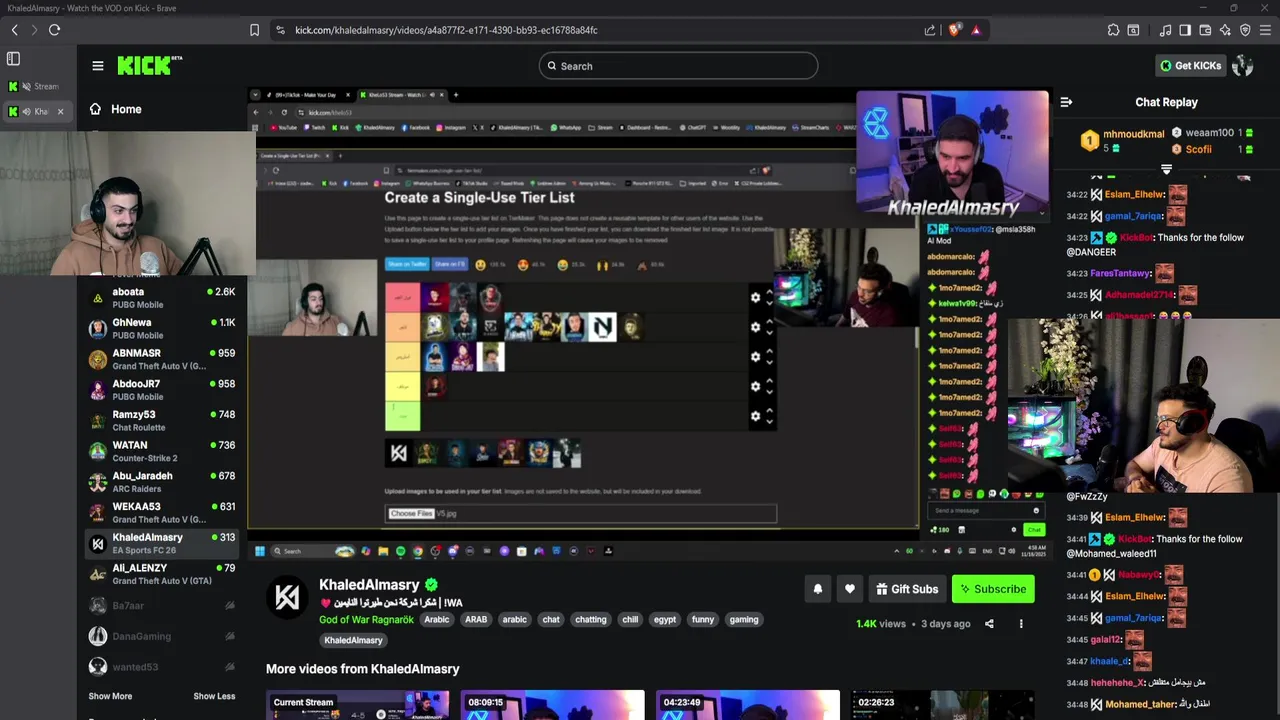
Task: Open Ramzy53 channel in sidebar
Action: click(161, 421)
